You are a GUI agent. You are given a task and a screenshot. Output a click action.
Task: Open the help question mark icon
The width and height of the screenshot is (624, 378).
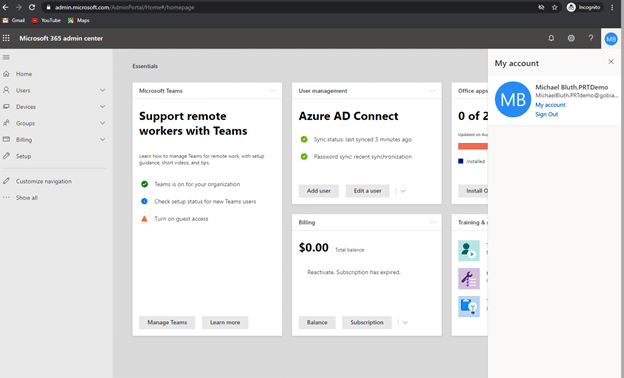click(591, 38)
